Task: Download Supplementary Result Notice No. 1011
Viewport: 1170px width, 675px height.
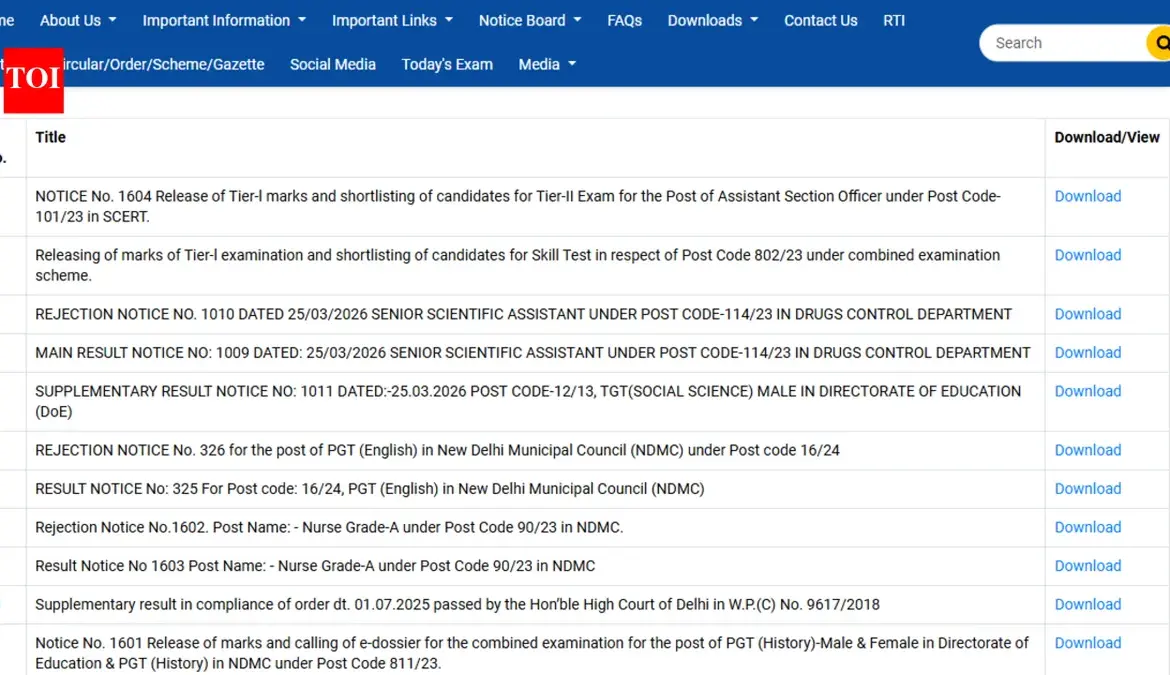Action: [x=1087, y=392]
